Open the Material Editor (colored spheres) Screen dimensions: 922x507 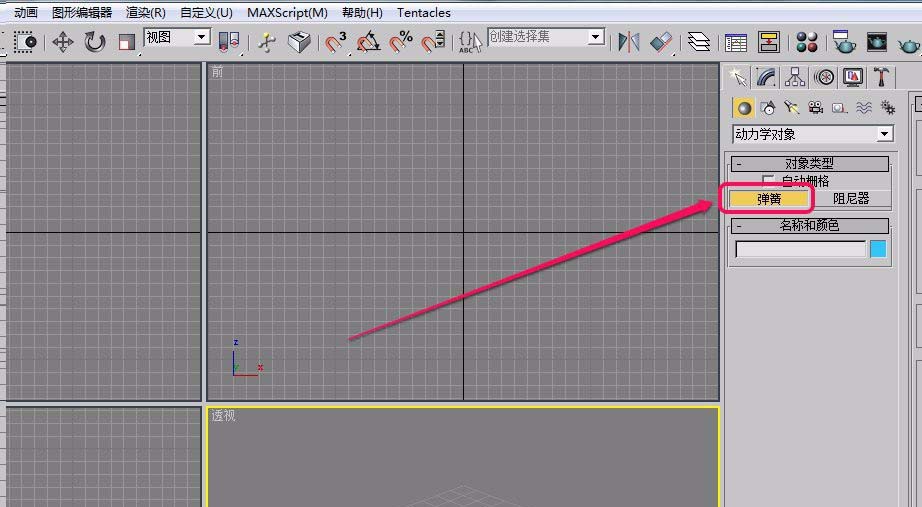click(x=807, y=42)
